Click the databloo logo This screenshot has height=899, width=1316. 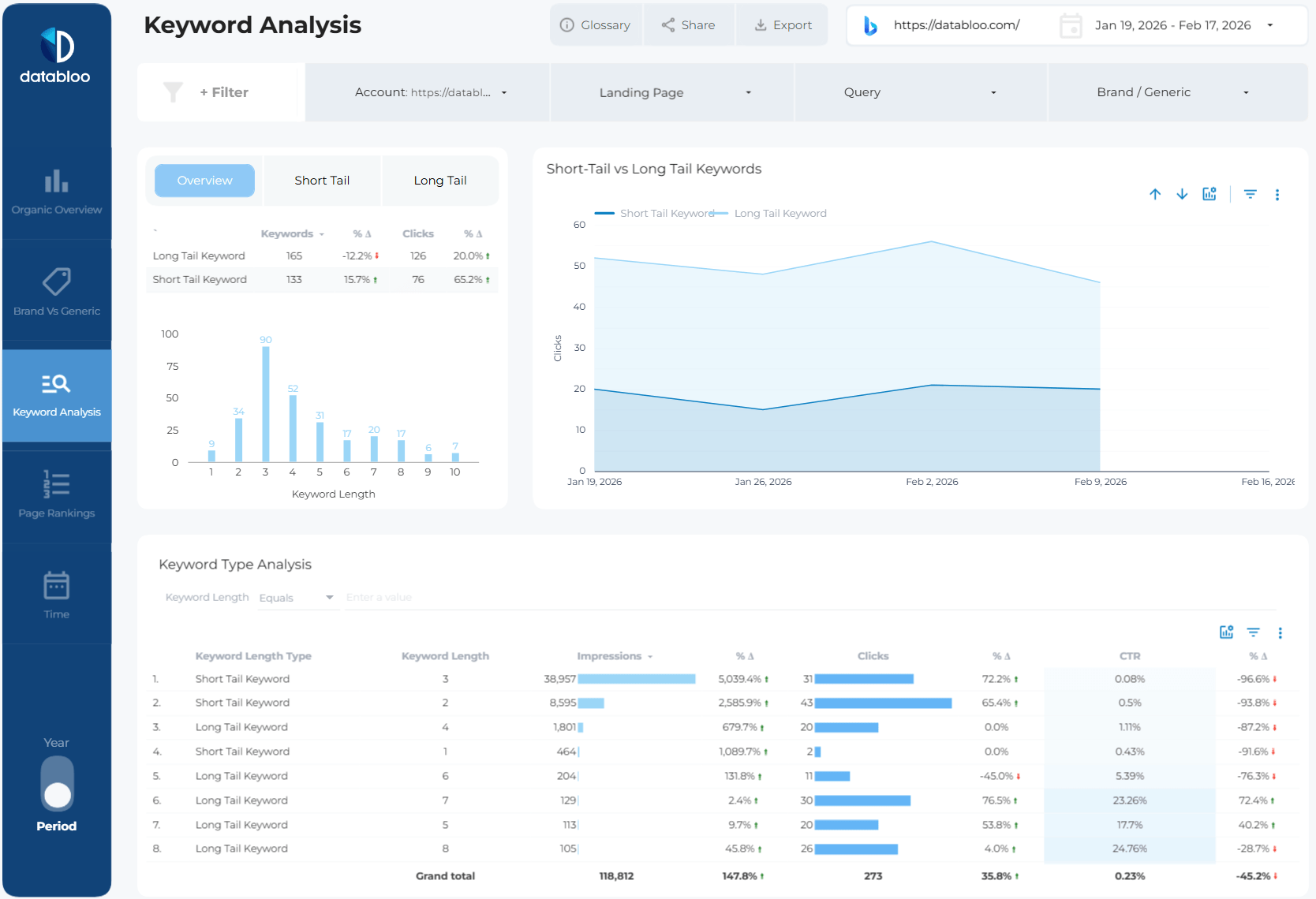[56, 56]
